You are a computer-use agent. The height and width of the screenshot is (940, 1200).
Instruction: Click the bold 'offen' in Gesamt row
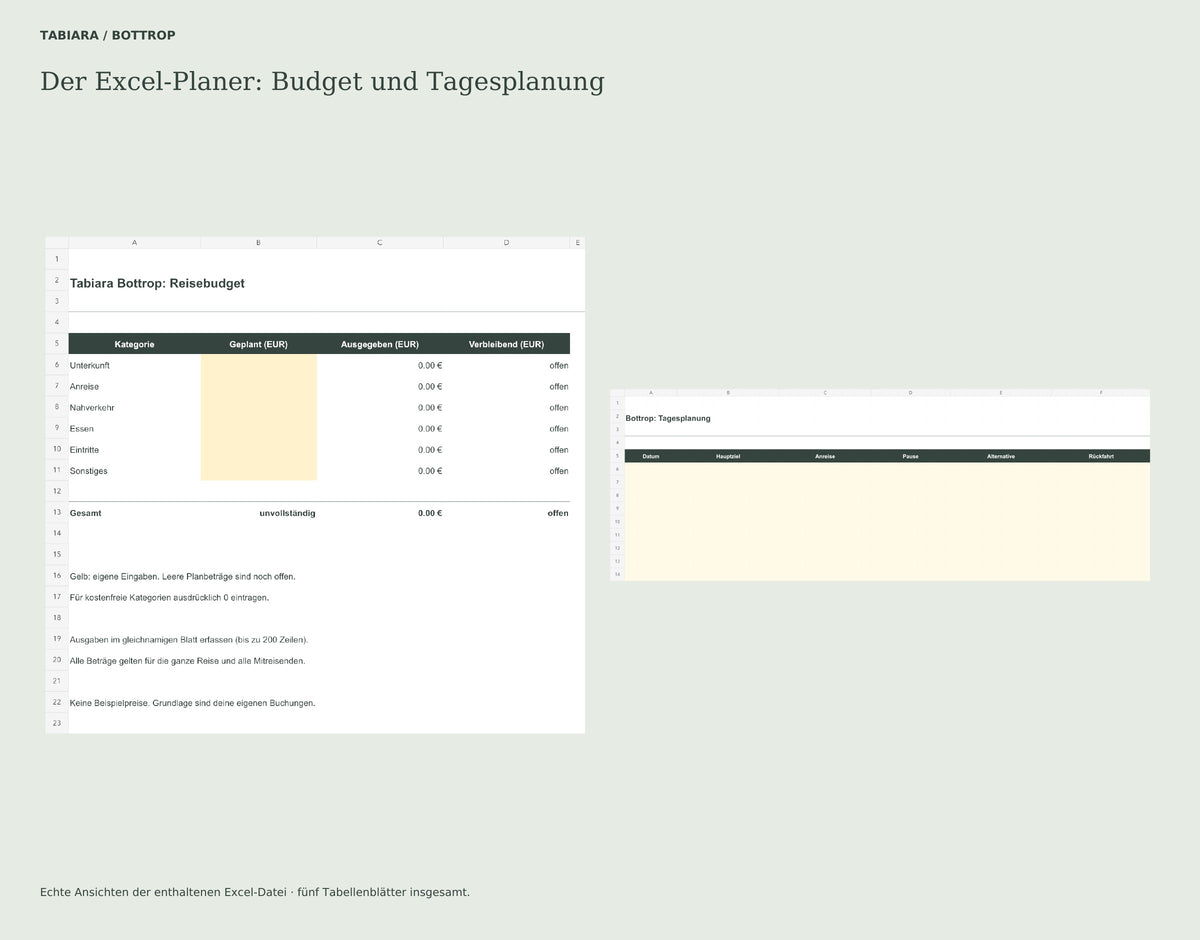[x=557, y=513]
